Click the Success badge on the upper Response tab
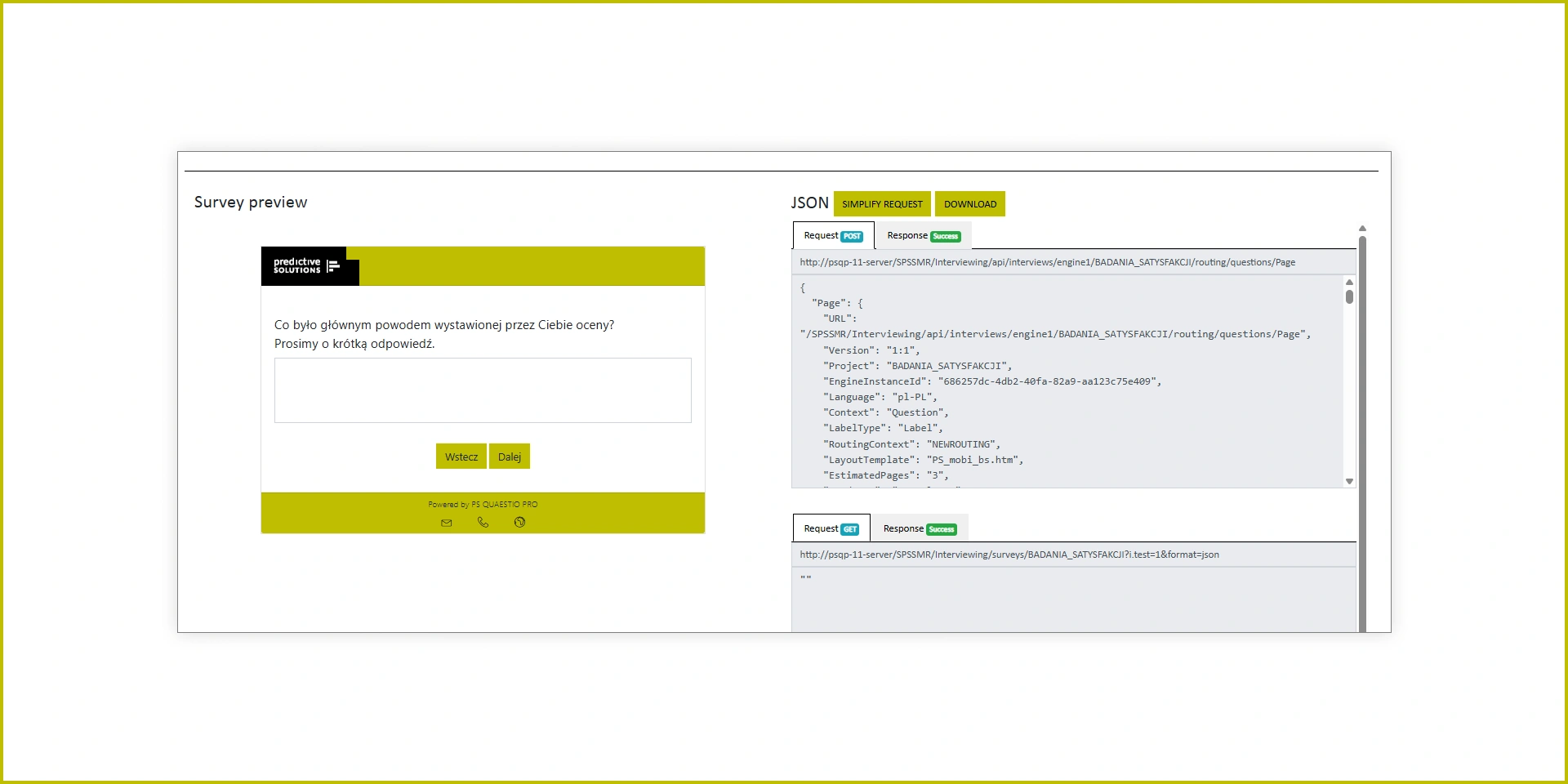 coord(945,236)
